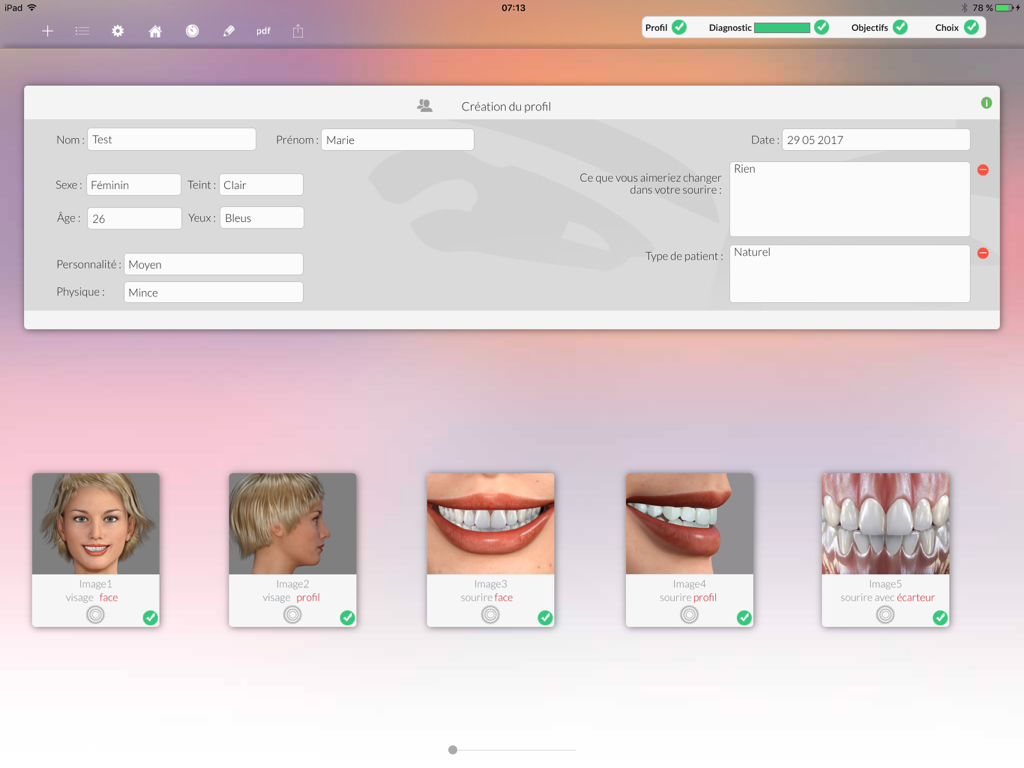Open the timer clock icon in the toolbar
The height and width of the screenshot is (768, 1024).
tap(190, 31)
